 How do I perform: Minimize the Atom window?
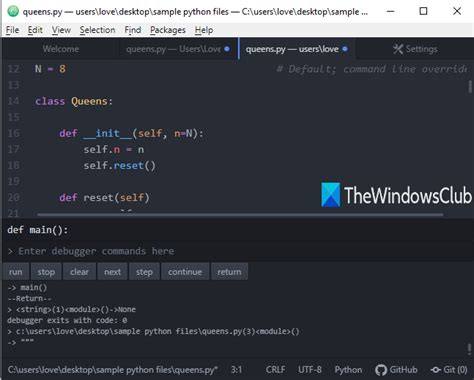tap(390, 11)
